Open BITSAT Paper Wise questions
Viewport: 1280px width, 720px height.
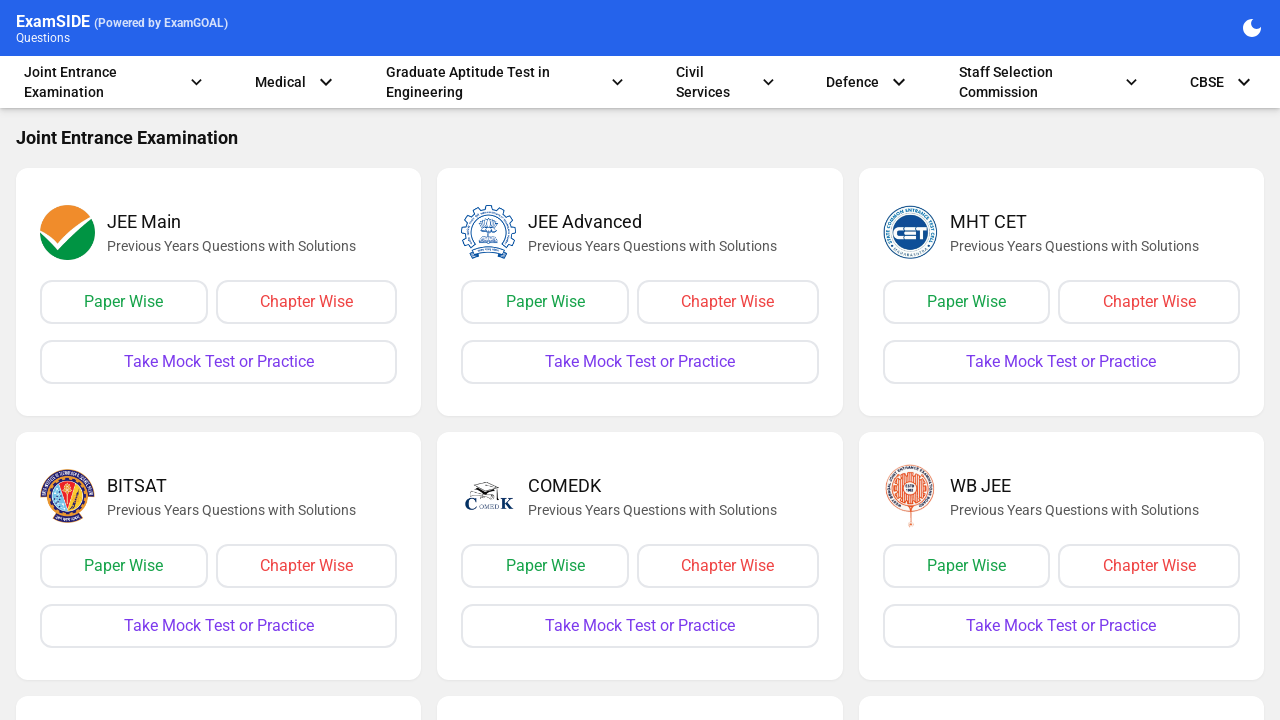pos(124,566)
